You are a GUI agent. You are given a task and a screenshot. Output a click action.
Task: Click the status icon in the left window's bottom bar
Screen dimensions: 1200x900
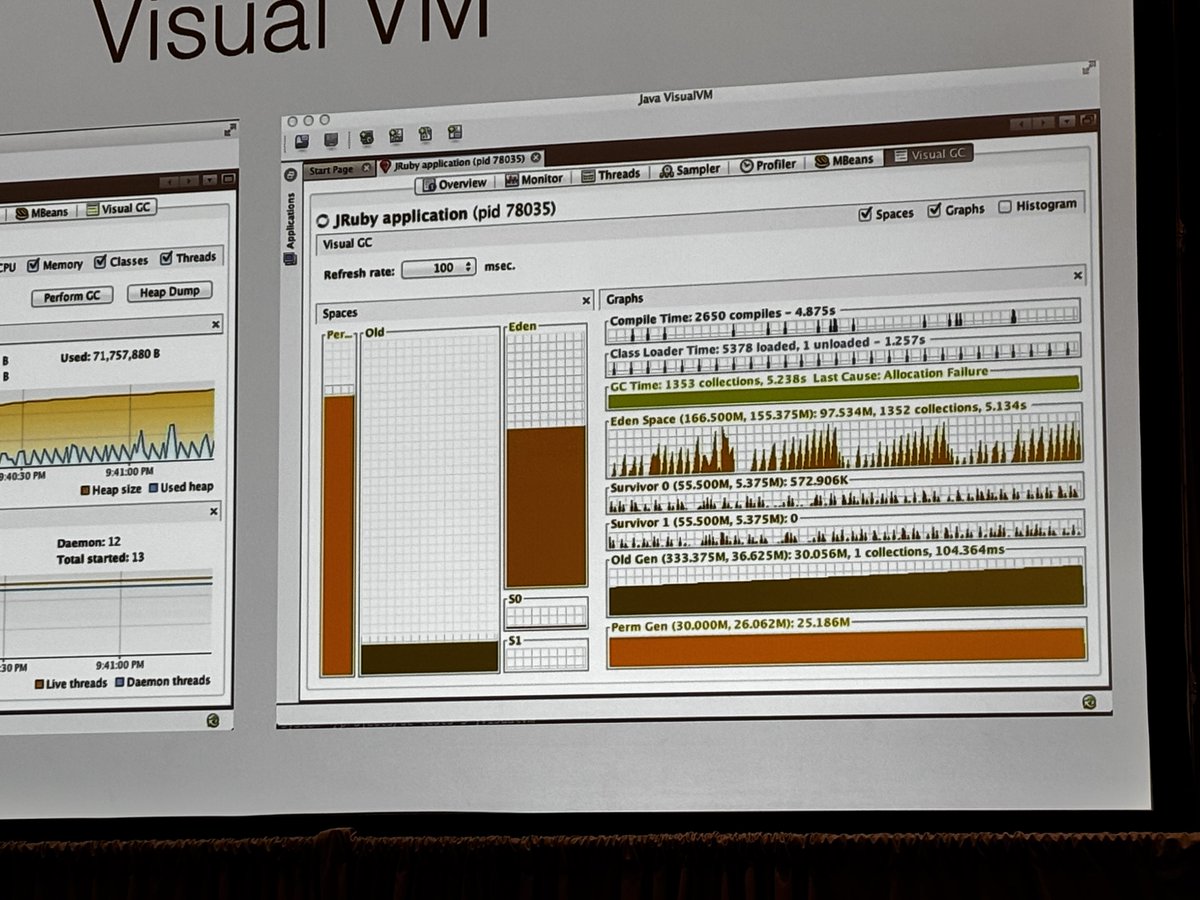point(213,720)
